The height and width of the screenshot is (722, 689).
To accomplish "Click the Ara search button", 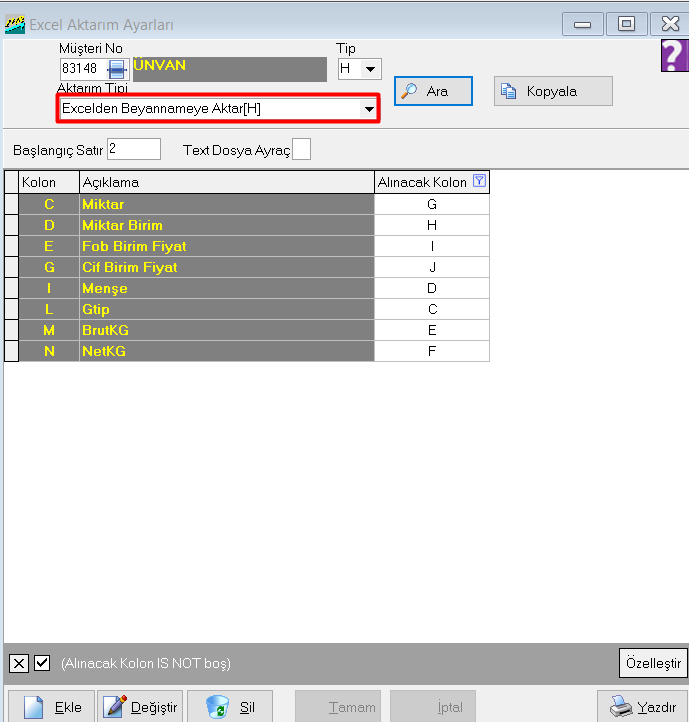I will coord(433,91).
